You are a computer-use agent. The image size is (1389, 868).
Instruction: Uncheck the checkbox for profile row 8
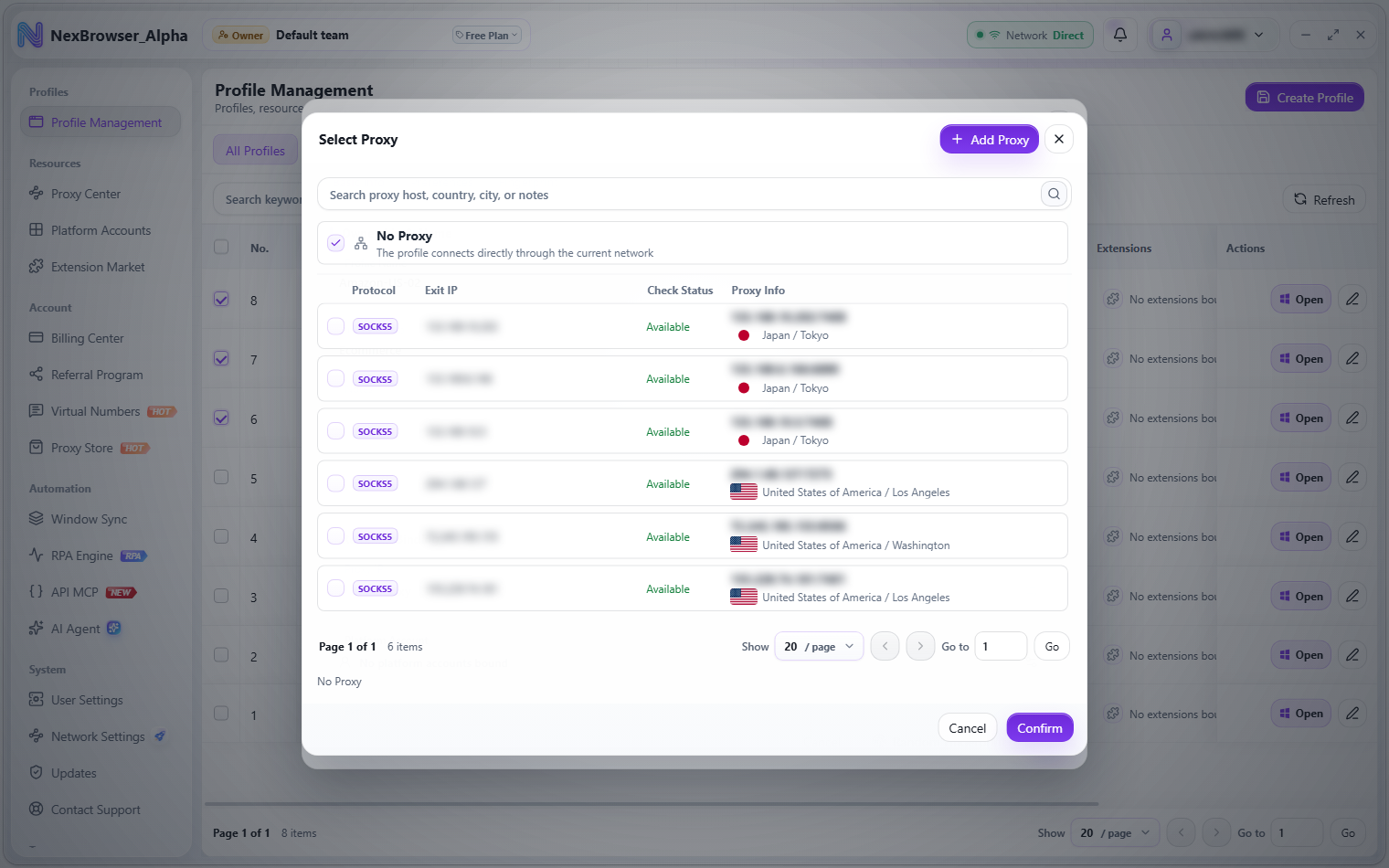click(x=221, y=299)
